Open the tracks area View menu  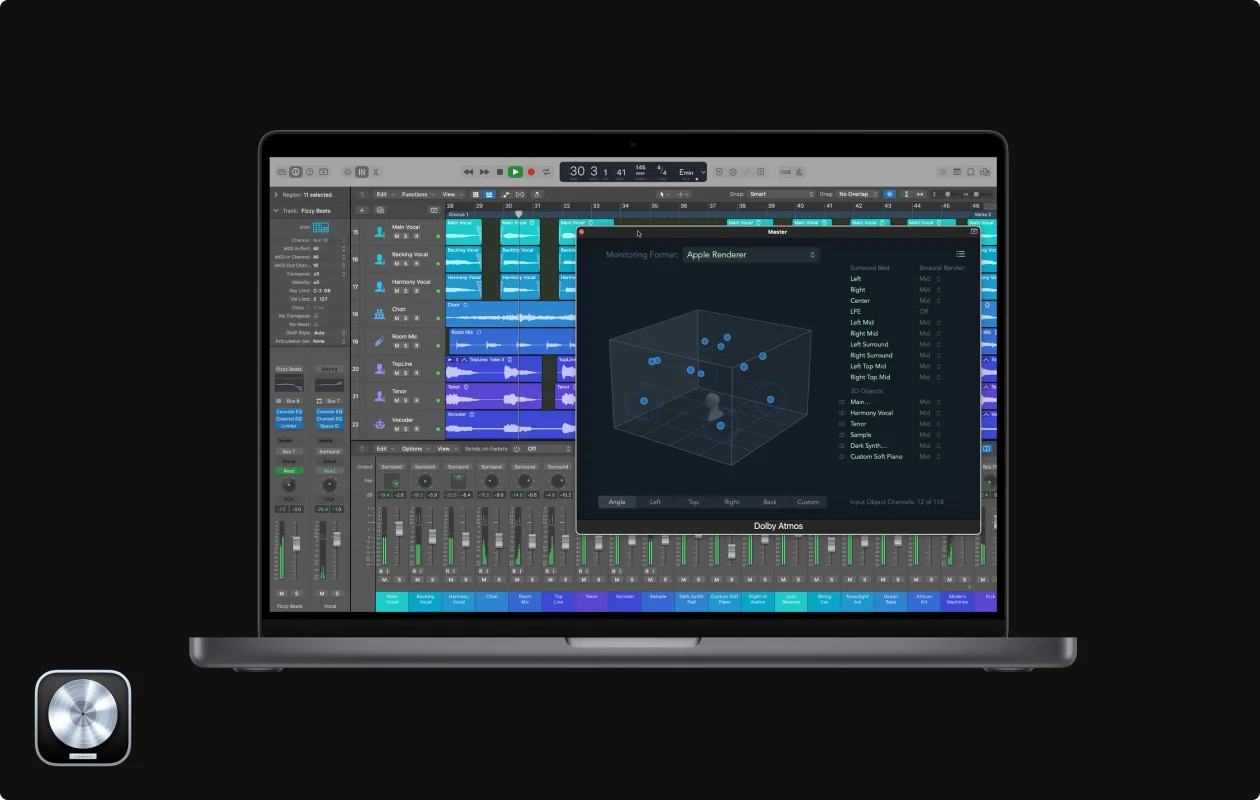coord(452,194)
